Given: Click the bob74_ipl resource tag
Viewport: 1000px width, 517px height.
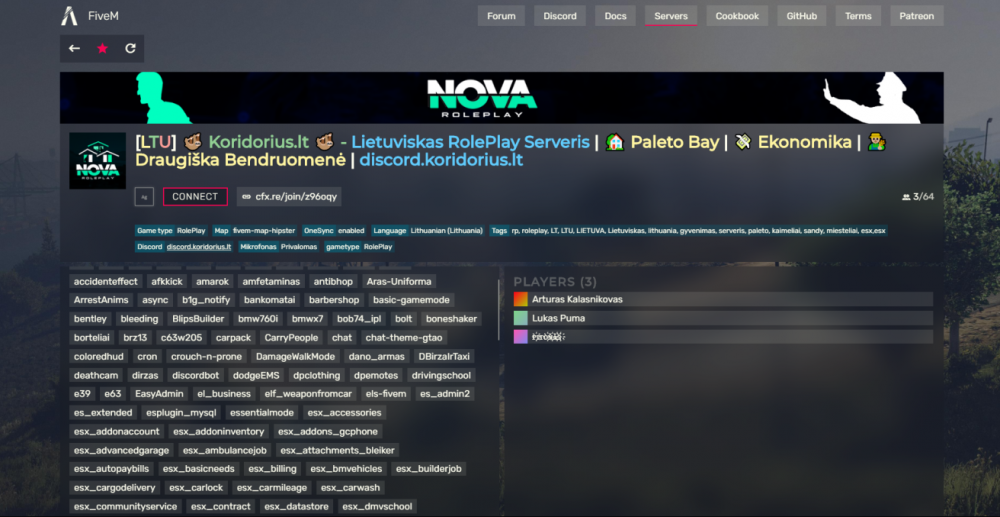Looking at the screenshot, I should click(359, 319).
